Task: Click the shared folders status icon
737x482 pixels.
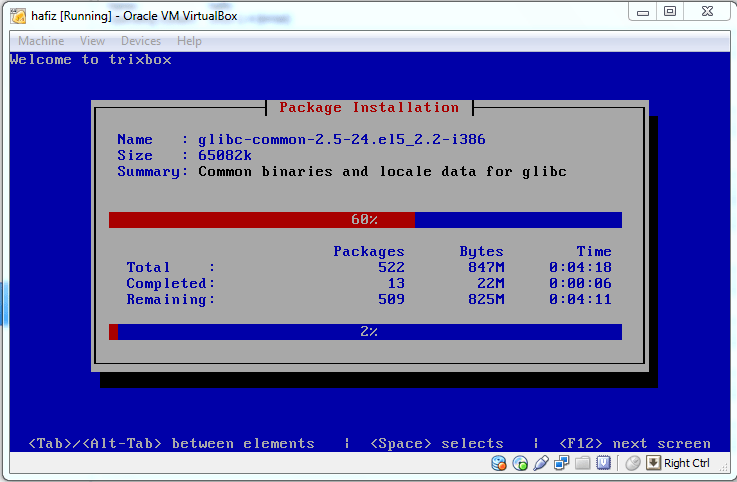Action: coord(582,463)
